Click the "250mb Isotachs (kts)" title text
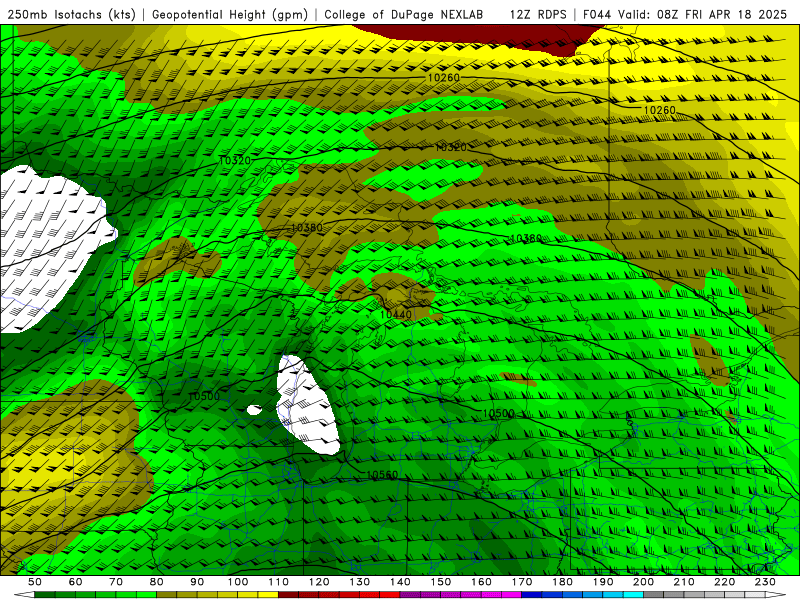Screen dimensions: 800x600 [71, 14]
